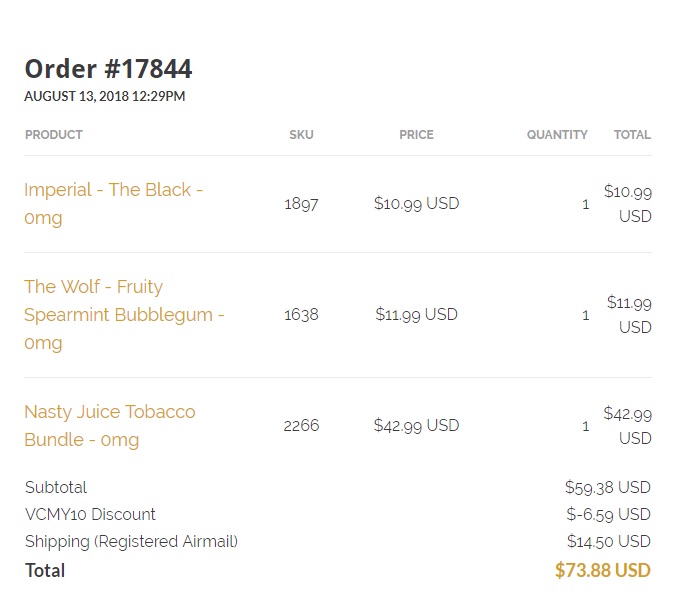The image size is (677, 615).
Task: Click the Shipping (Registered Airmail) label
Action: [132, 542]
